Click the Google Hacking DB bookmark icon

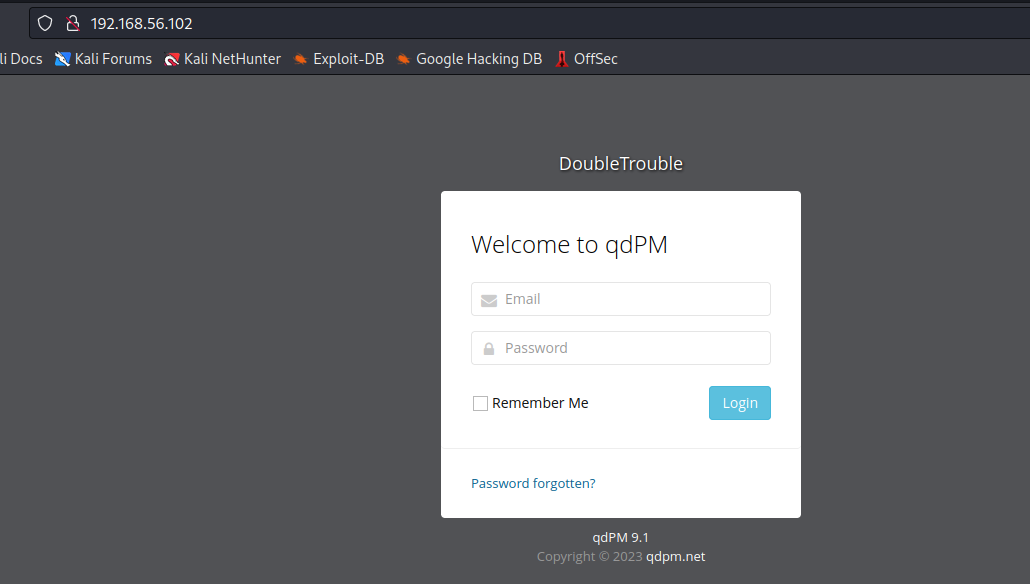(x=403, y=59)
